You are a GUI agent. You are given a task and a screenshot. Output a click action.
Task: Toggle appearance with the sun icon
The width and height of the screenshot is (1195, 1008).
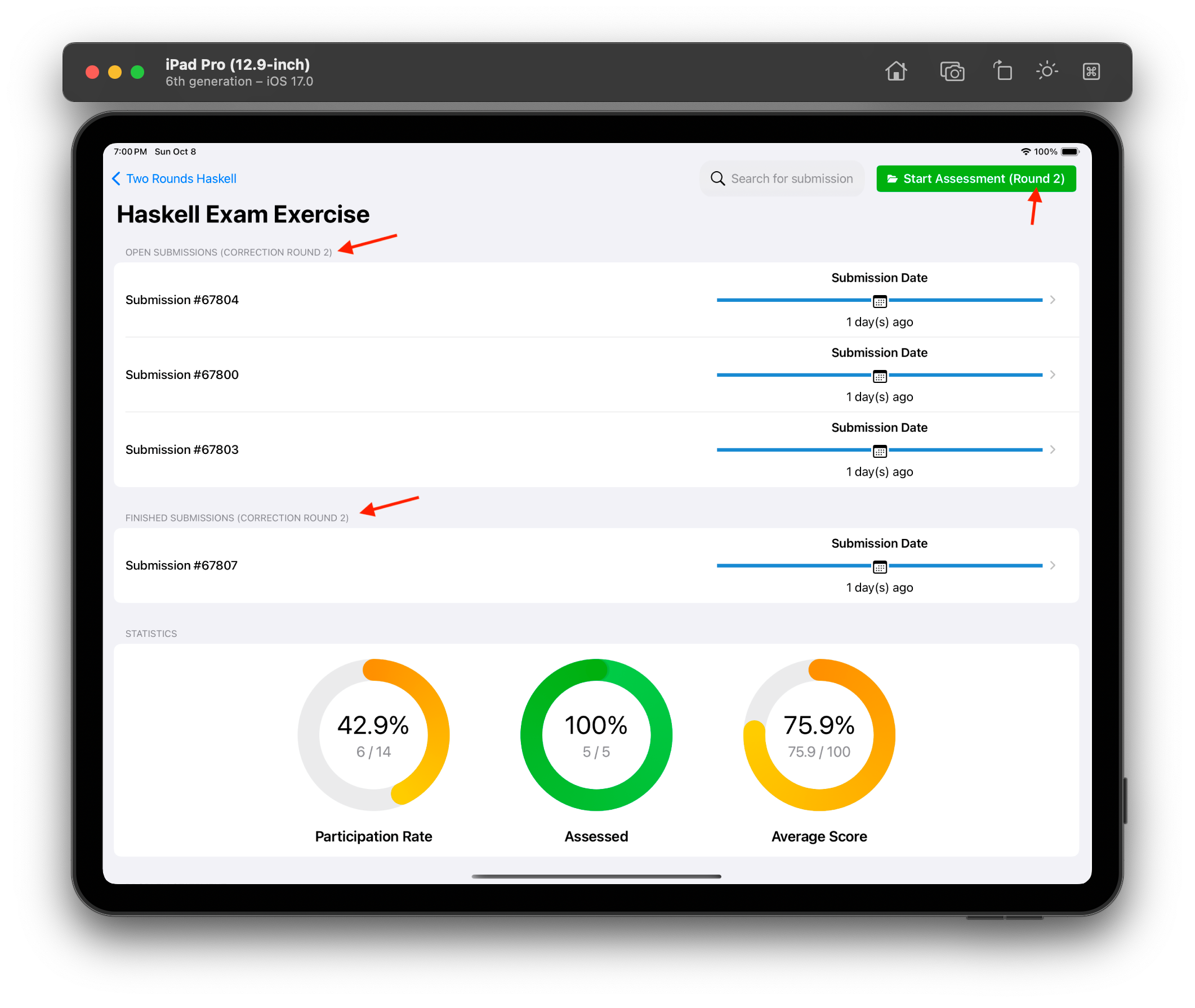coord(1046,71)
